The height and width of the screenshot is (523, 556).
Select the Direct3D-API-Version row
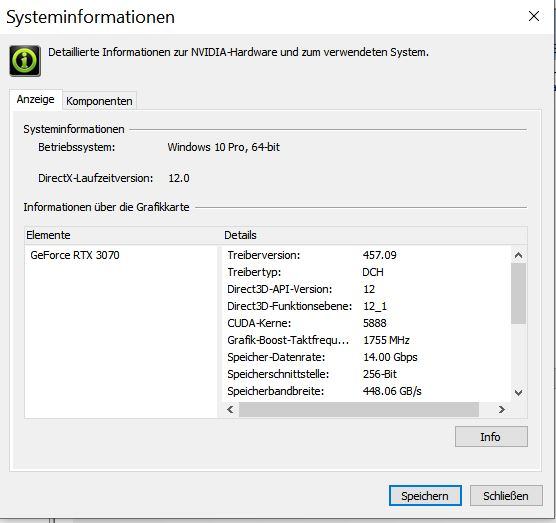click(280, 289)
